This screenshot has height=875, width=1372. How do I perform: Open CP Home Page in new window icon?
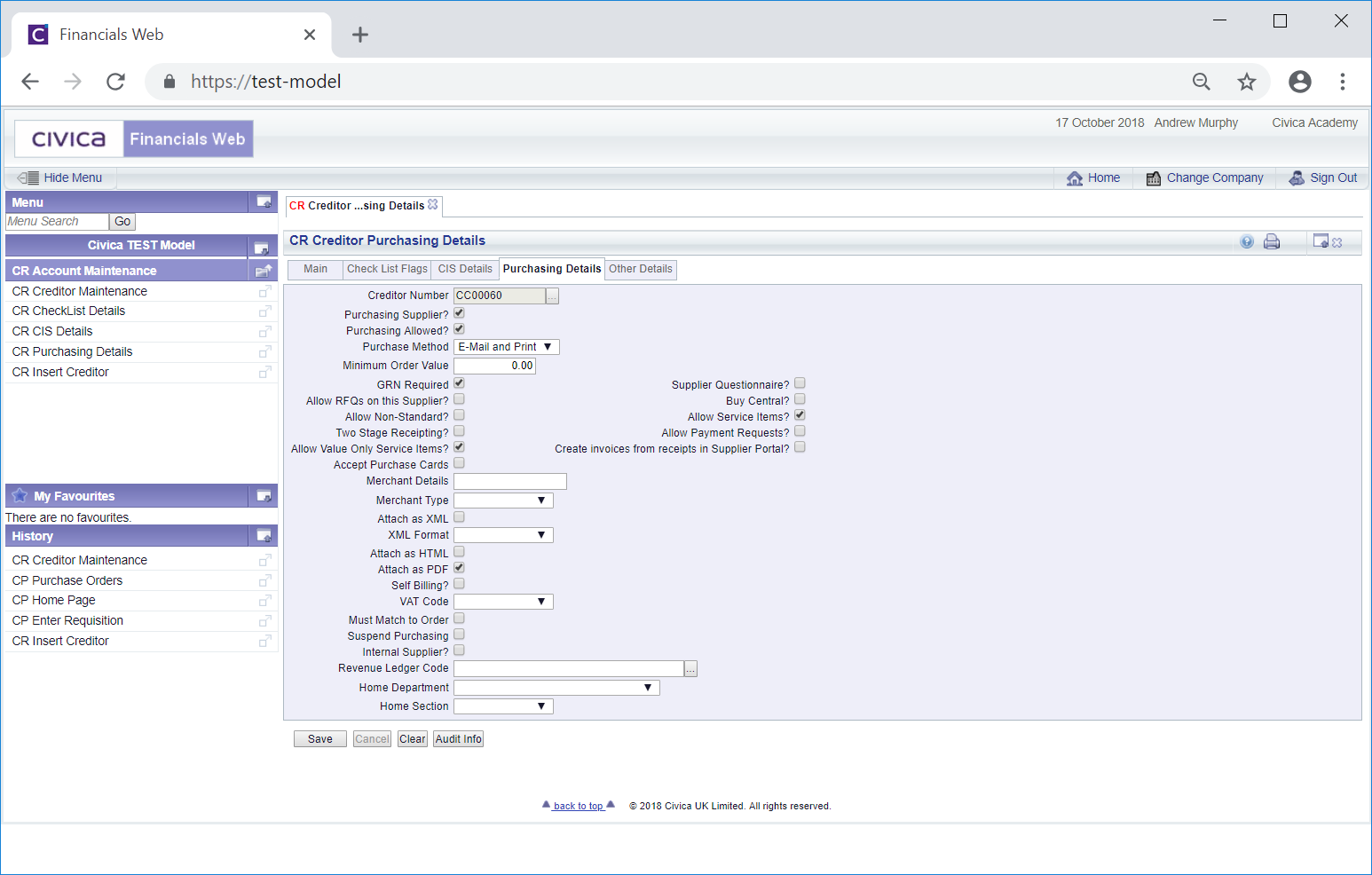pos(264,601)
